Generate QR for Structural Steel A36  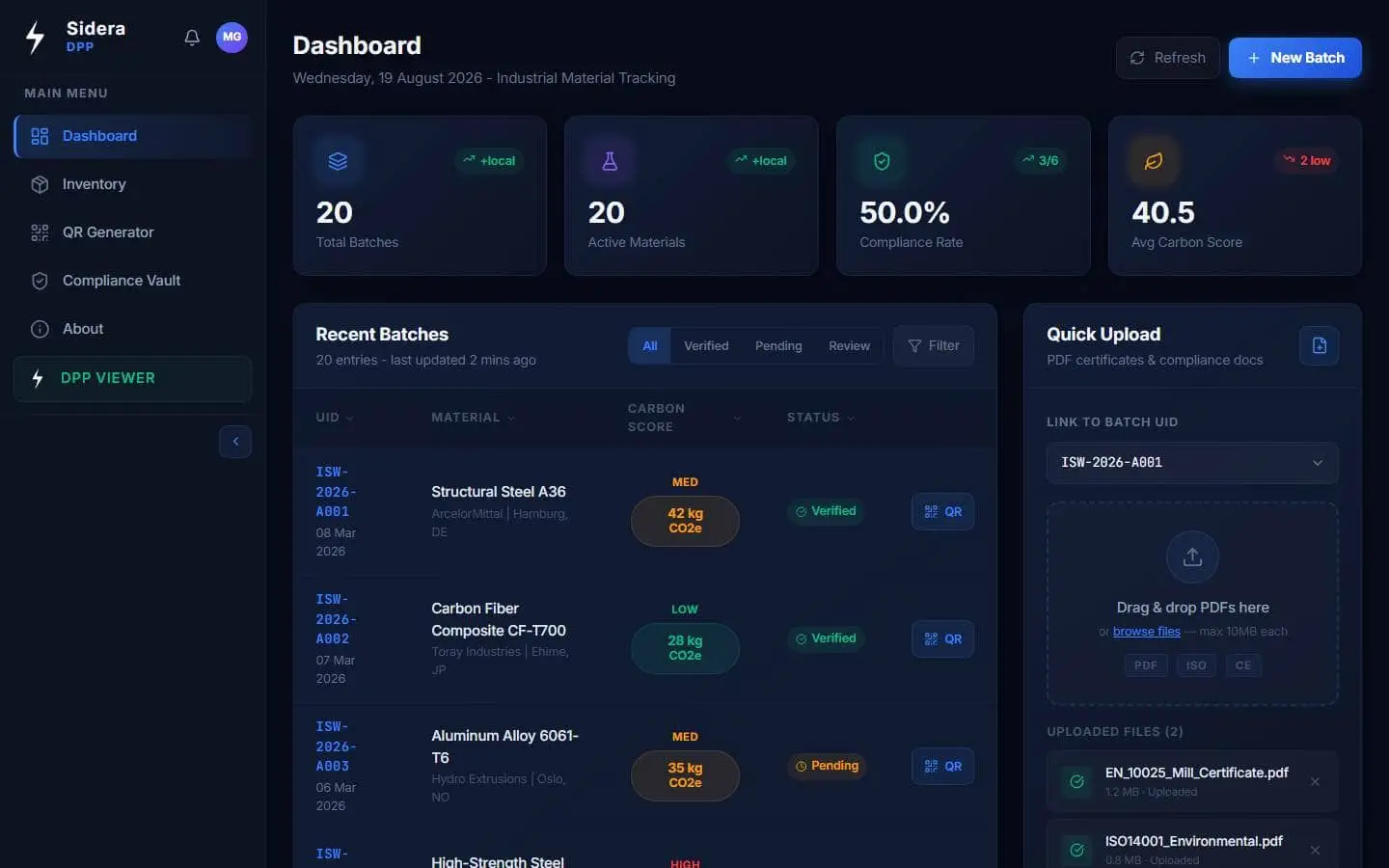pyautogui.click(x=942, y=512)
